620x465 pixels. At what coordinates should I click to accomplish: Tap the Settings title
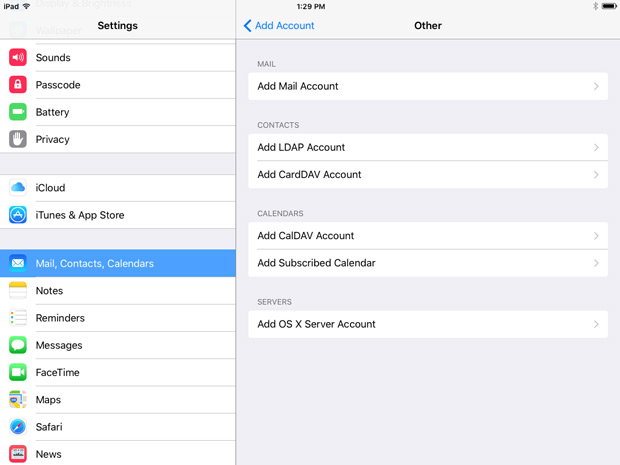[117, 26]
